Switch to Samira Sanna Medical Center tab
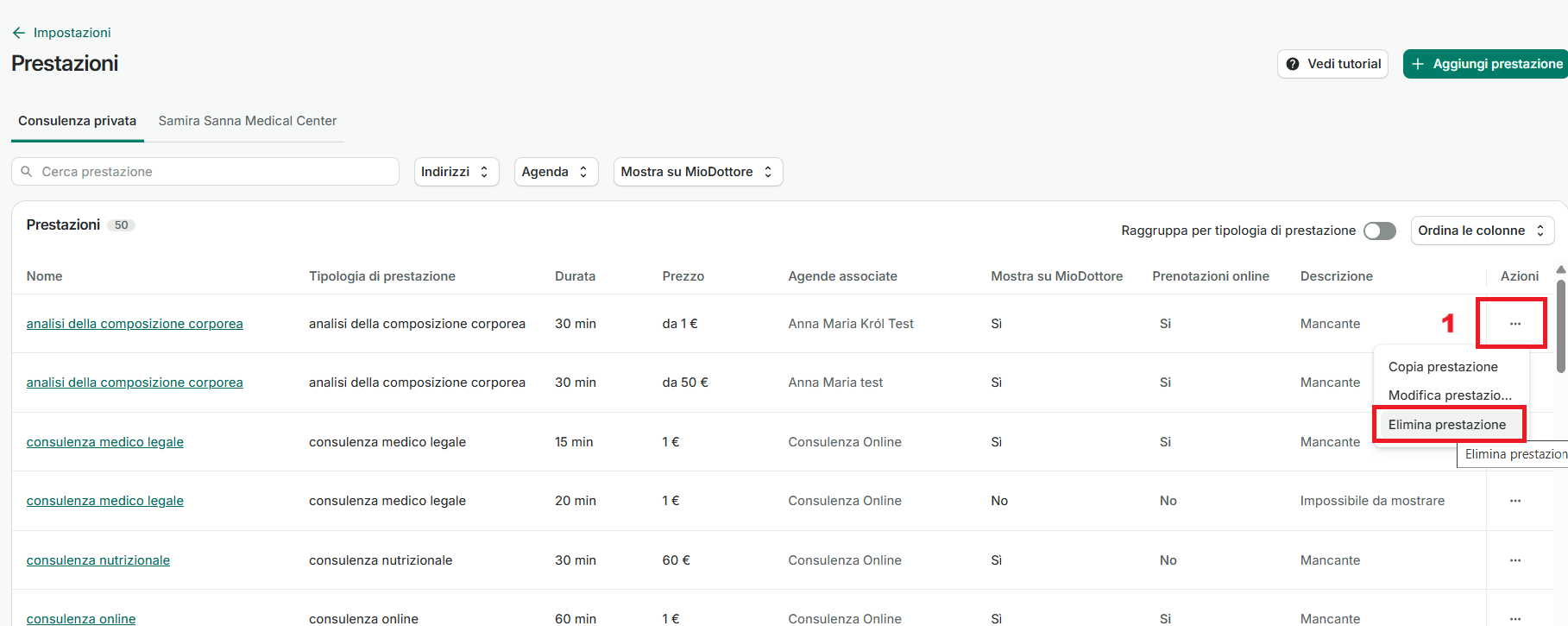 (248, 121)
